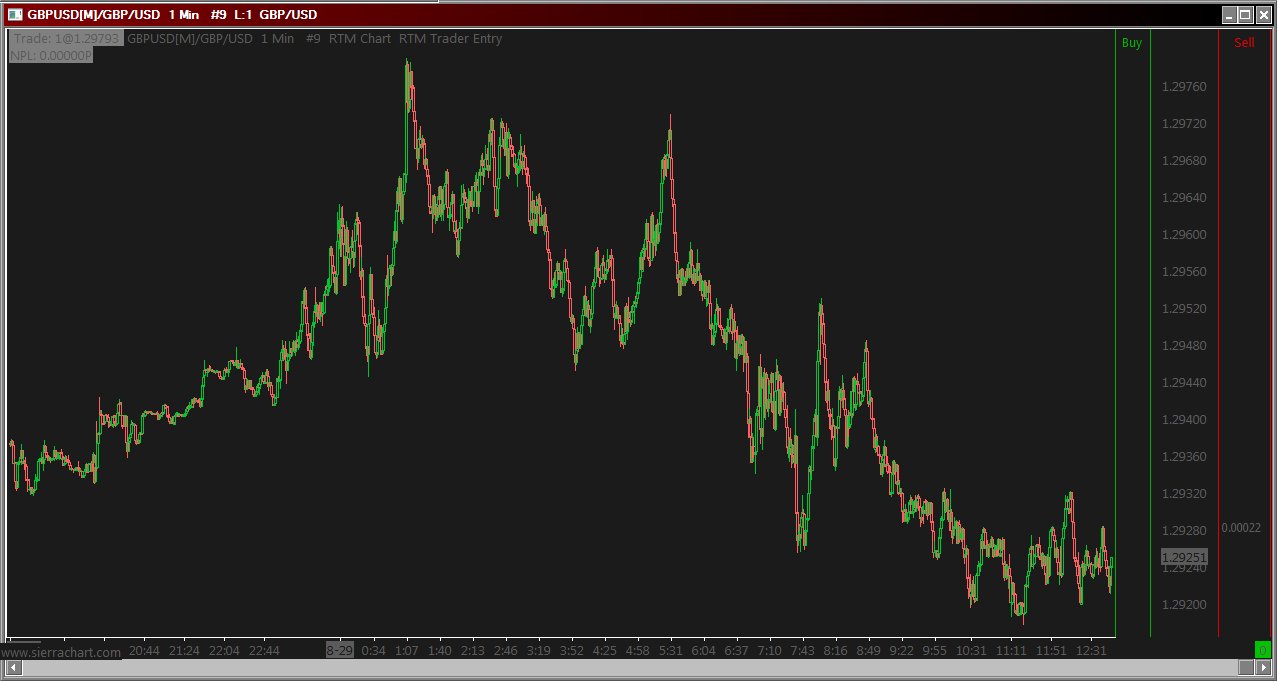Click the 1.29320 price scale label

(x=1184, y=494)
